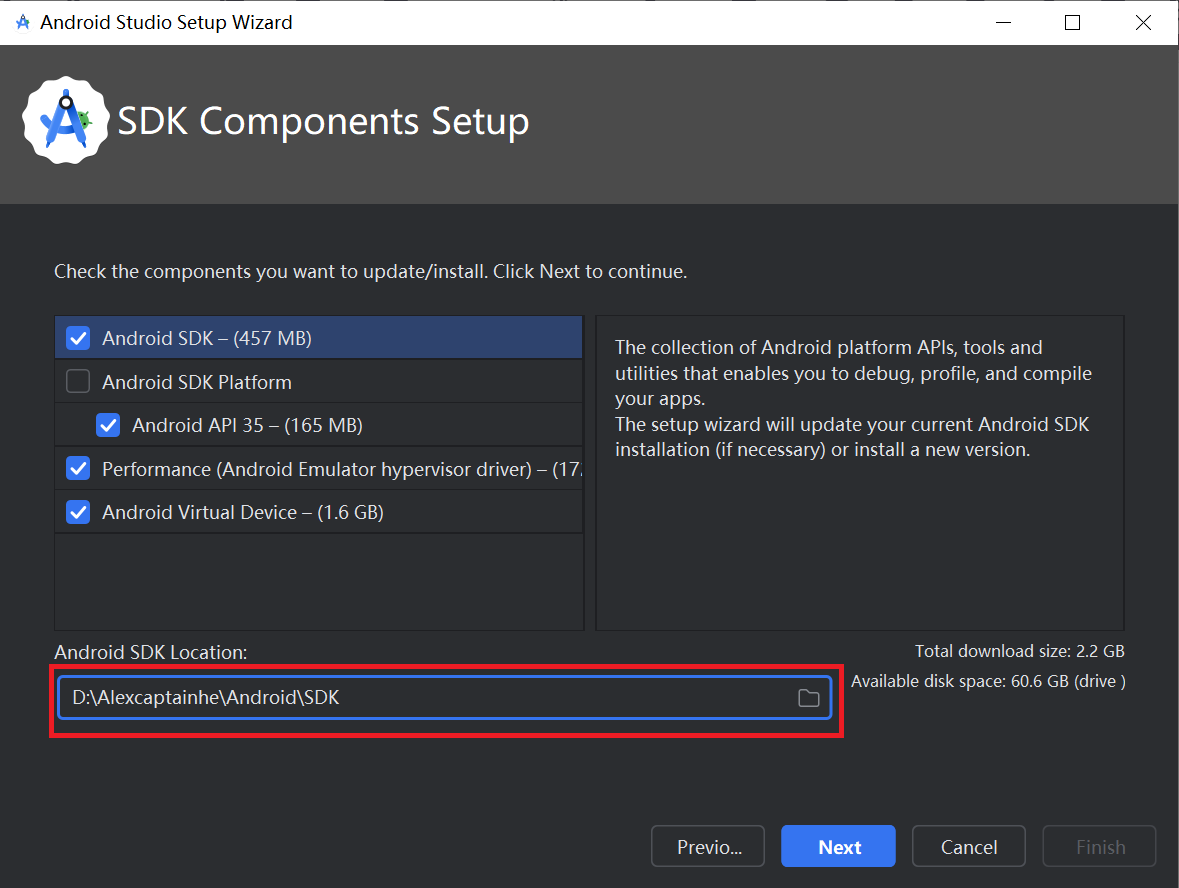The height and width of the screenshot is (888, 1179).
Task: Maximize the setup wizard window
Action: (x=1072, y=22)
